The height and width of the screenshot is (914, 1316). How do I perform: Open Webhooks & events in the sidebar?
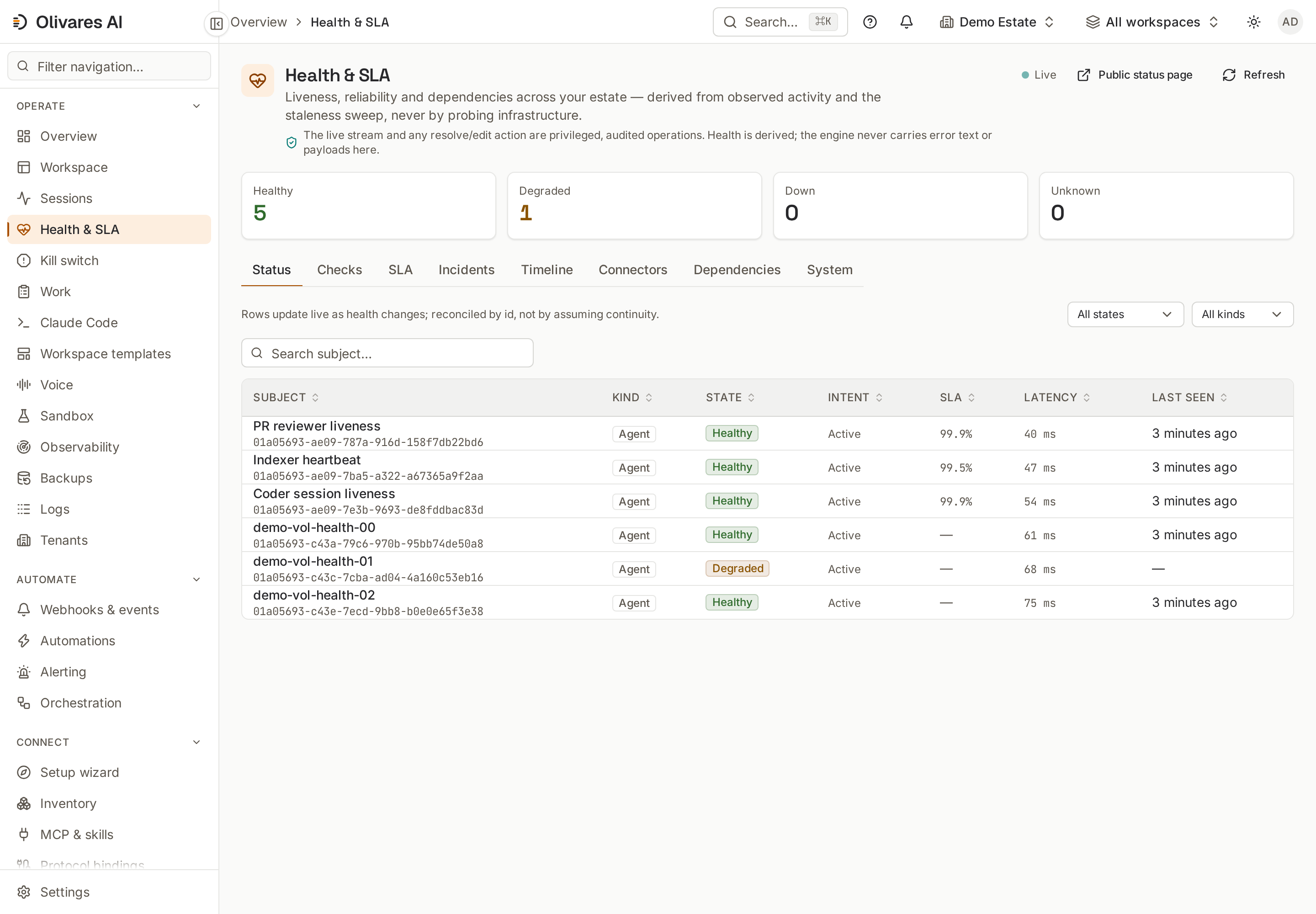click(109, 609)
